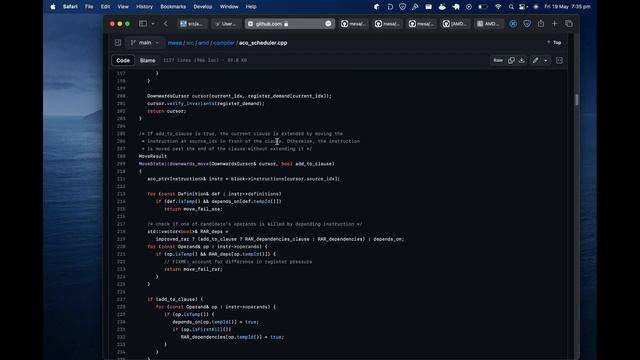Switch to the last AMD tab

coord(489,24)
